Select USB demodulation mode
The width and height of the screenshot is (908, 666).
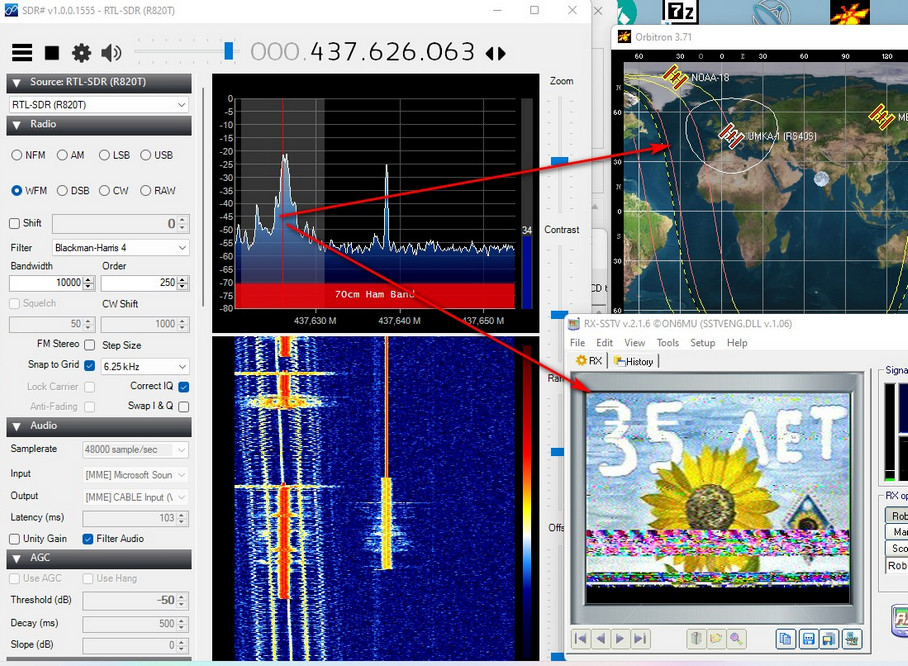[145, 155]
